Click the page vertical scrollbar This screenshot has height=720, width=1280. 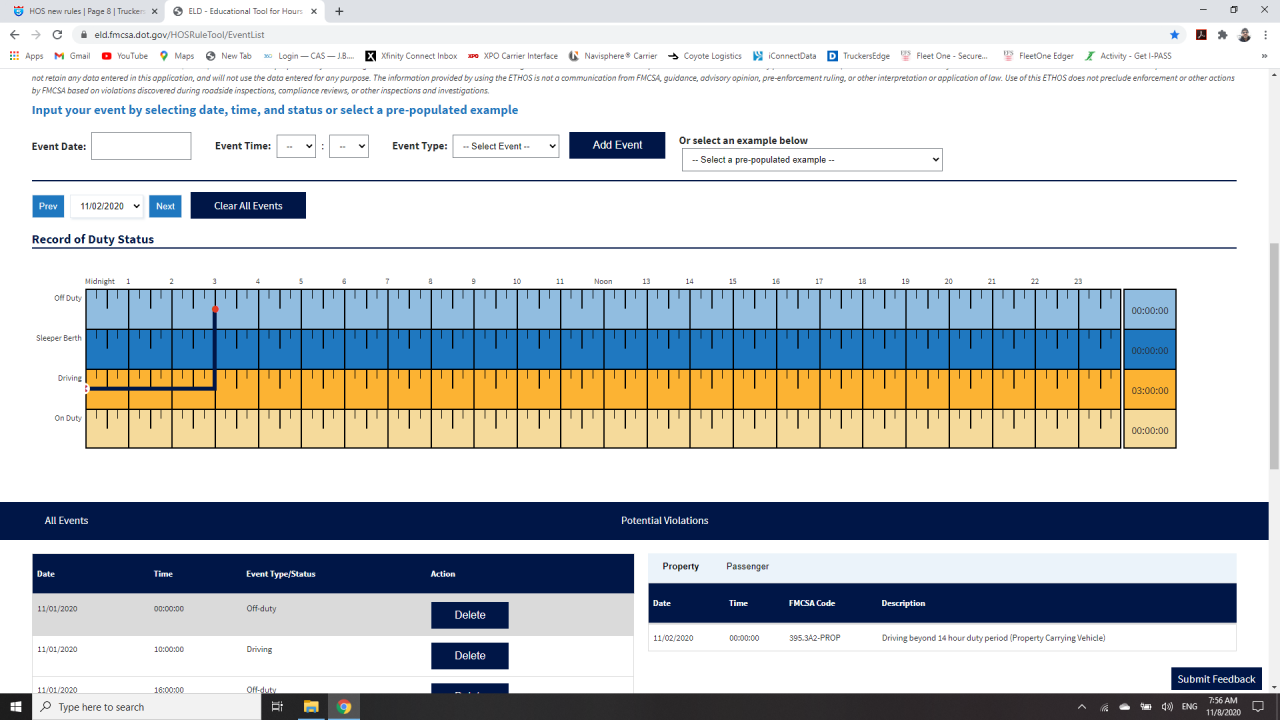(1274, 355)
